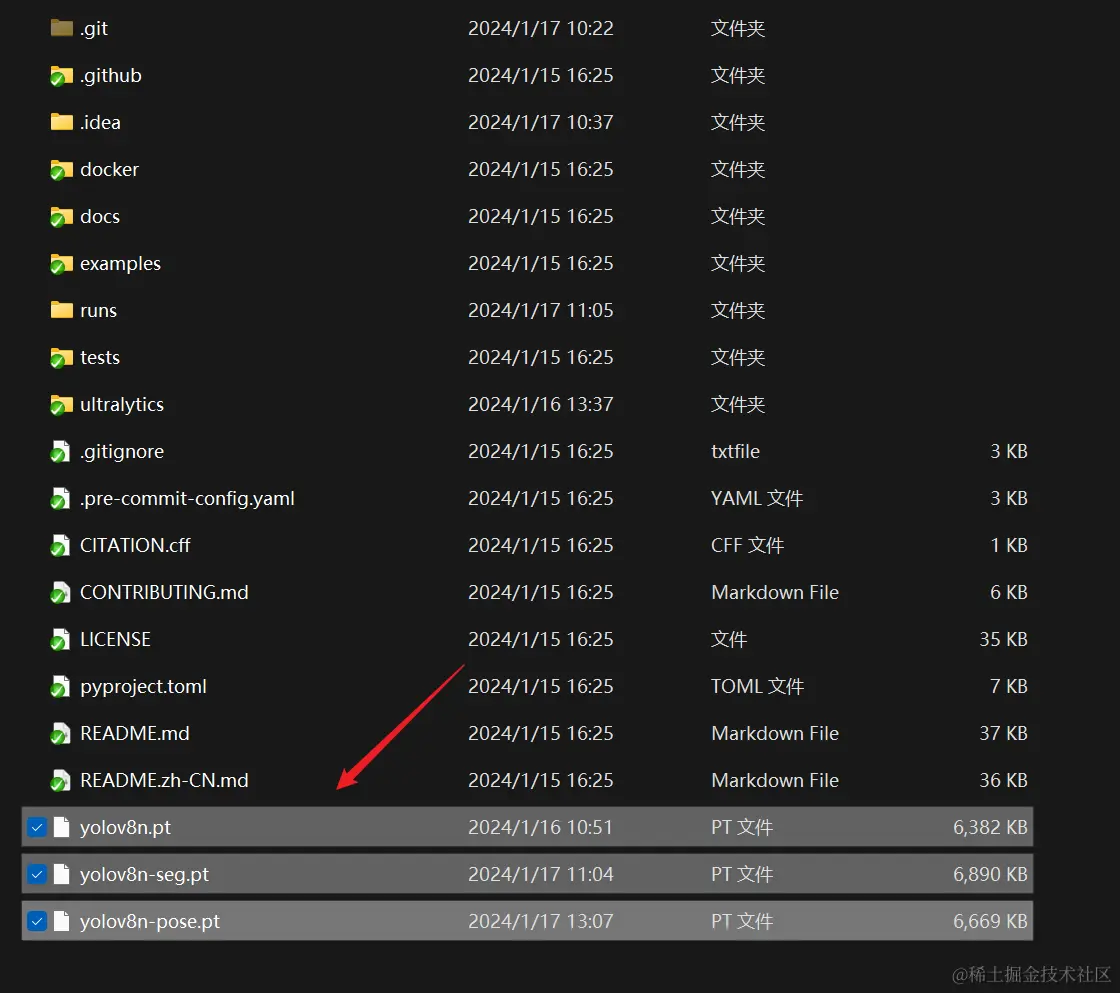The width and height of the screenshot is (1120, 993).
Task: Click the yolov8n.pt file icon
Action: [x=62, y=827]
